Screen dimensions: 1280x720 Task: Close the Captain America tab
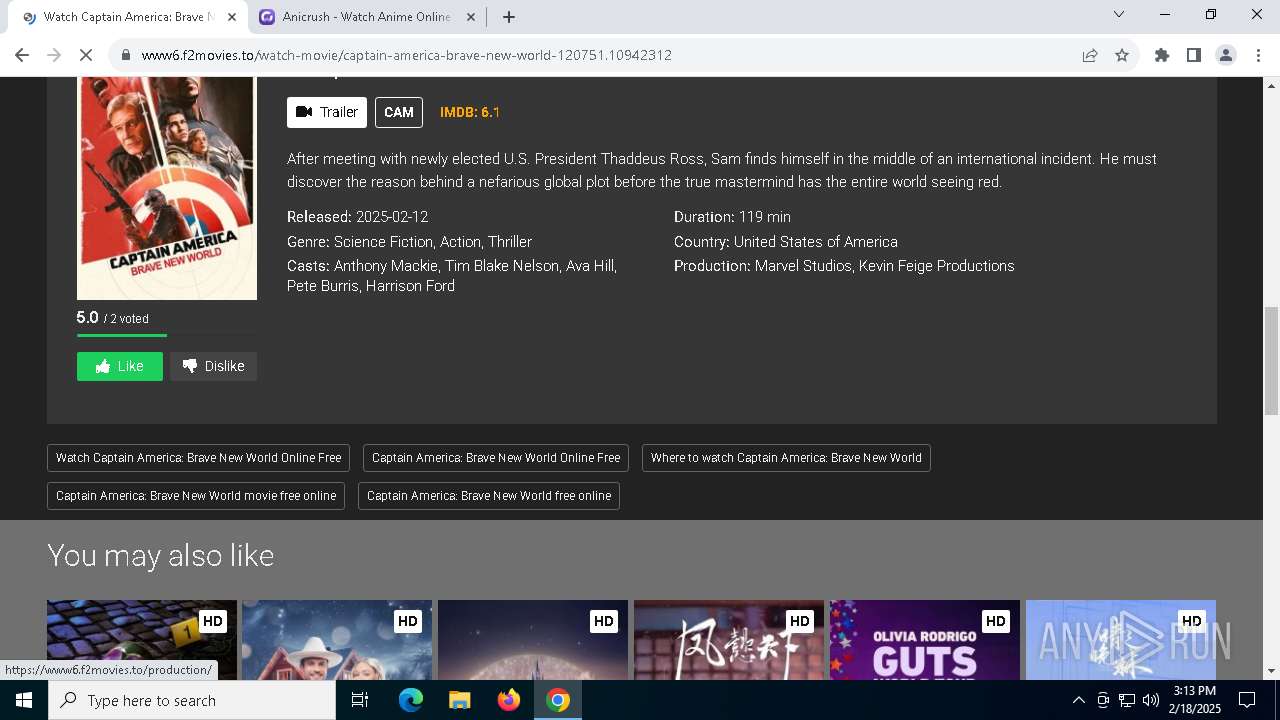(x=232, y=17)
